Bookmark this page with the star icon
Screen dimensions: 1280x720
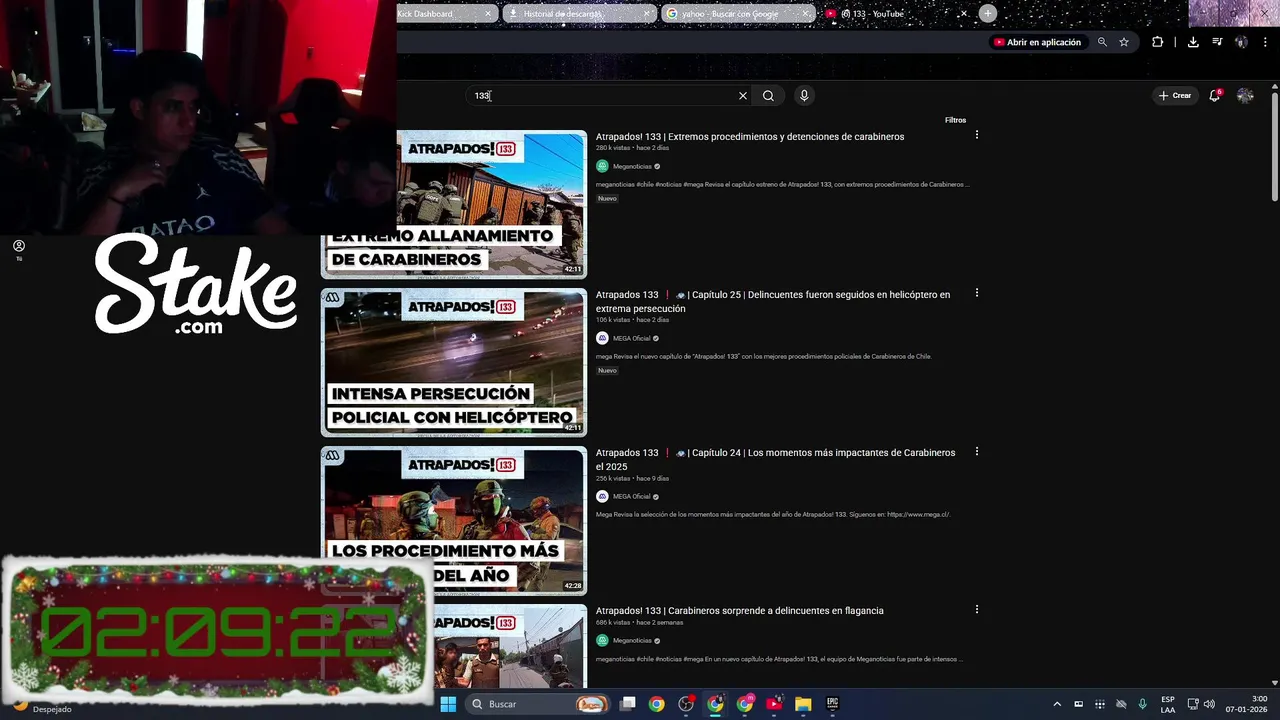pyautogui.click(x=1124, y=42)
